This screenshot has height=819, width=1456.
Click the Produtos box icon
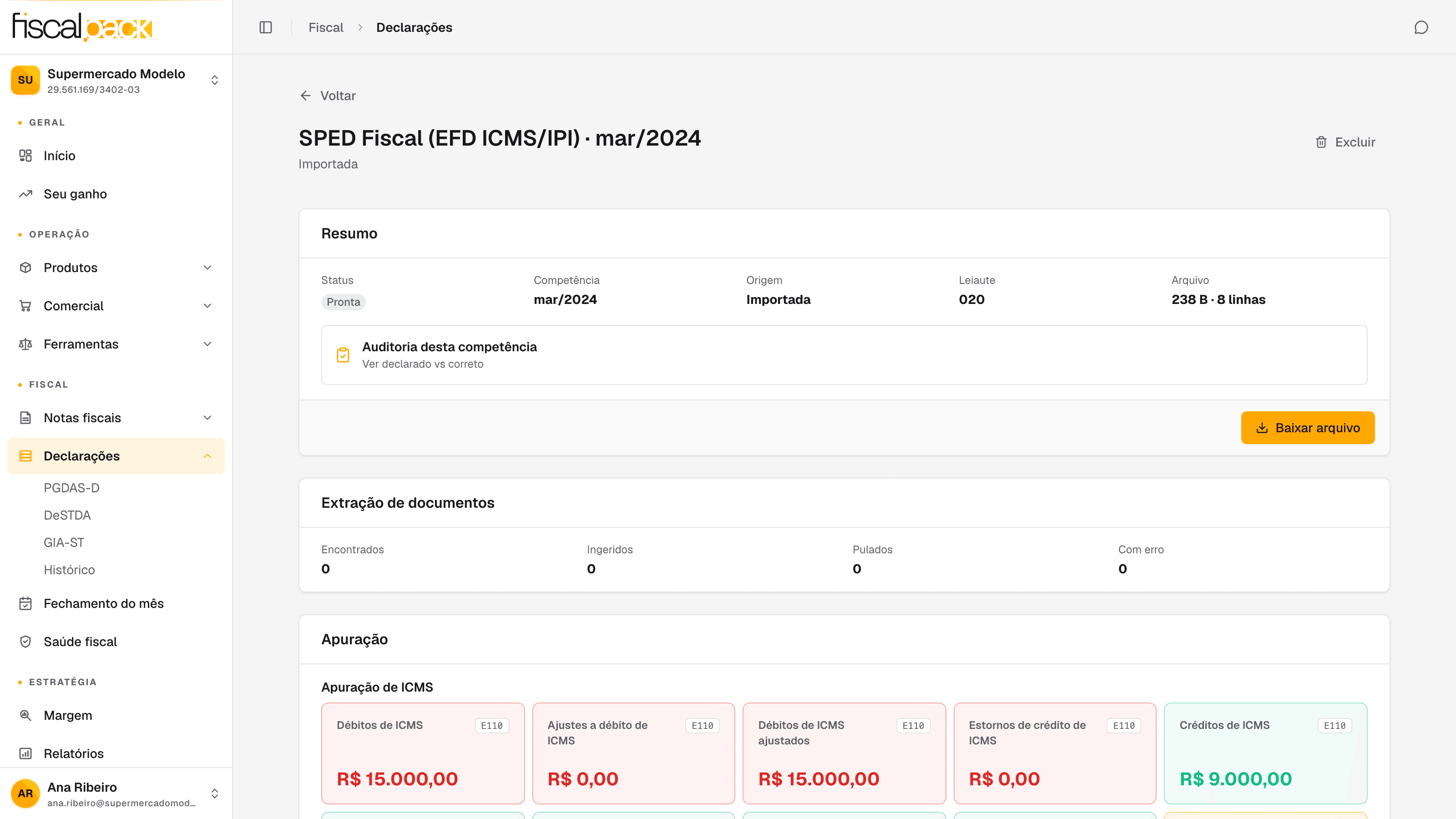coord(25,268)
